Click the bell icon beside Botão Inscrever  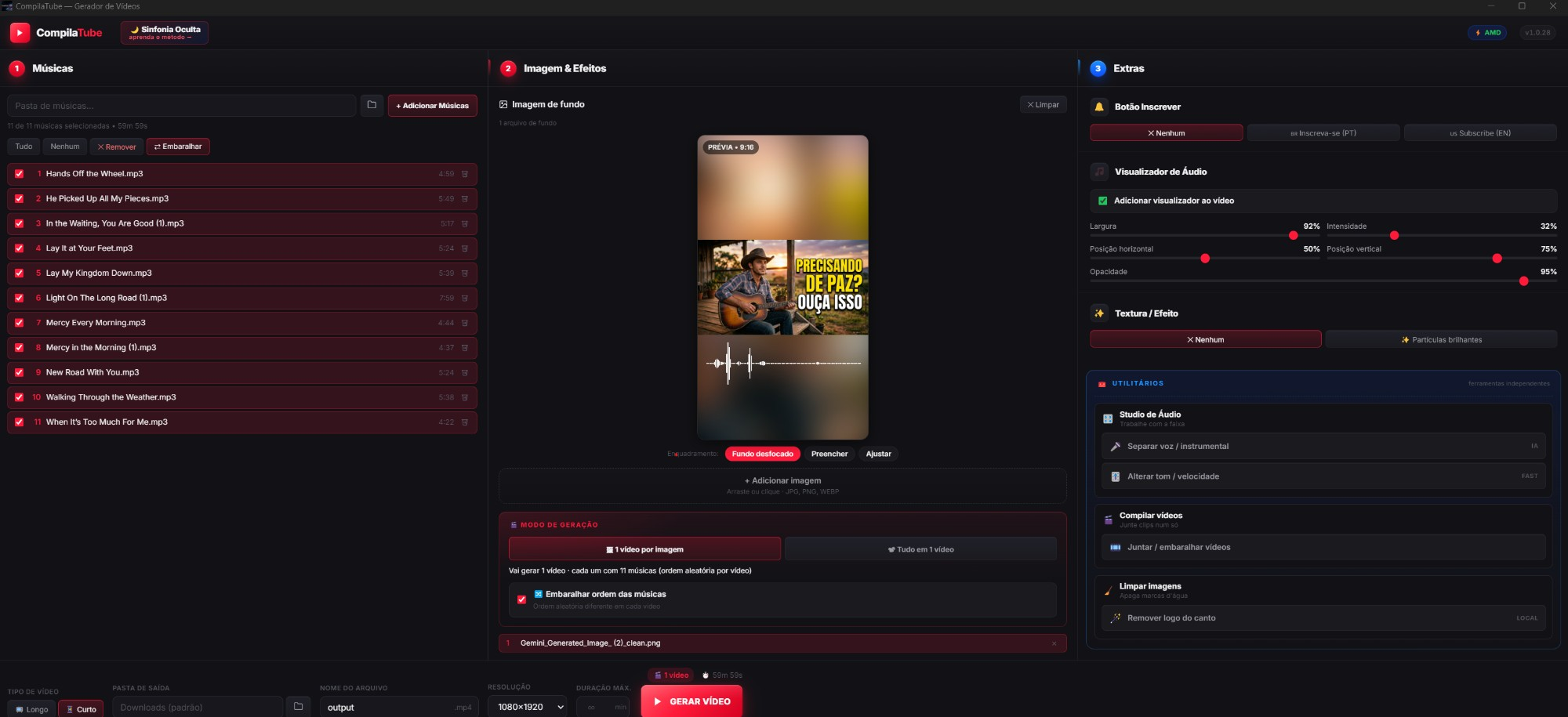point(1099,107)
